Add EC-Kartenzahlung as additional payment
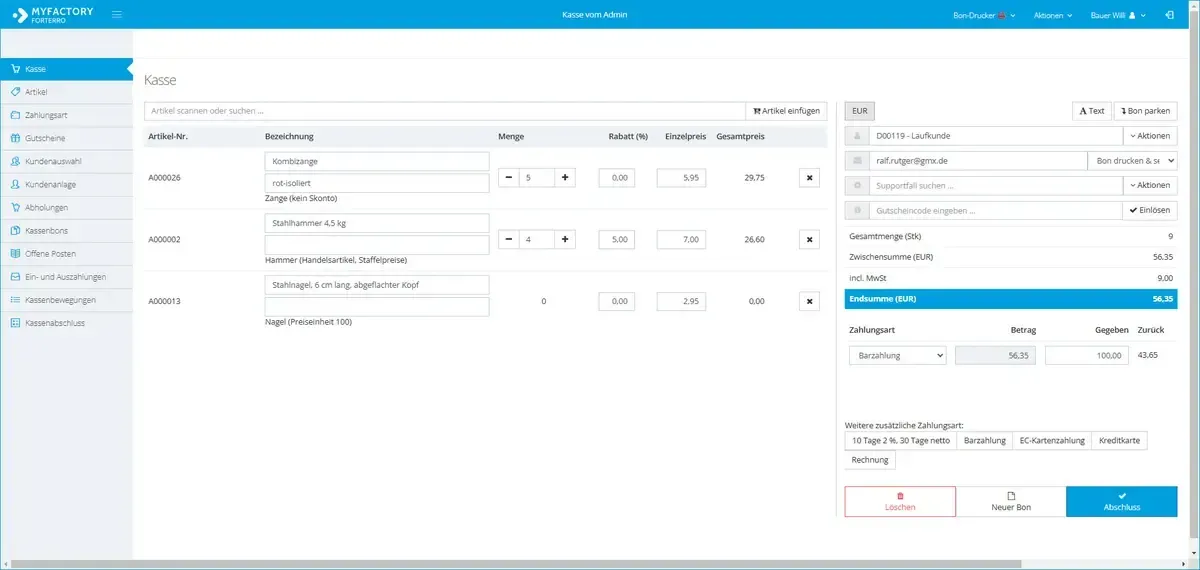 coord(1051,440)
